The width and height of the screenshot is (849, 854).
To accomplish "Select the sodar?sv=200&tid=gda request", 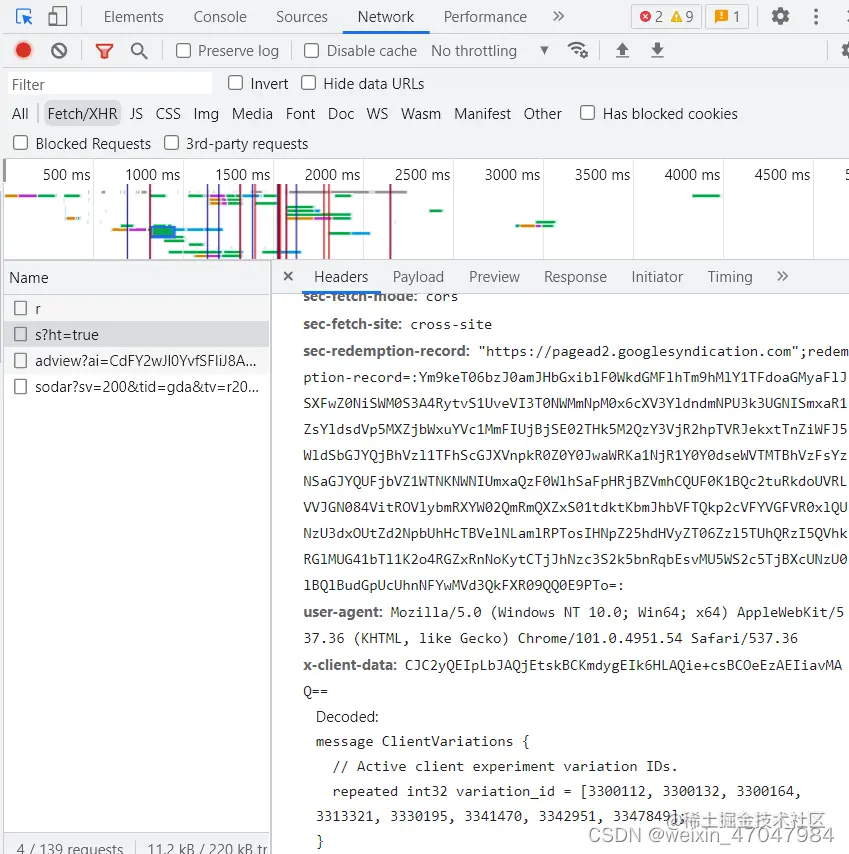I will [x=137, y=387].
